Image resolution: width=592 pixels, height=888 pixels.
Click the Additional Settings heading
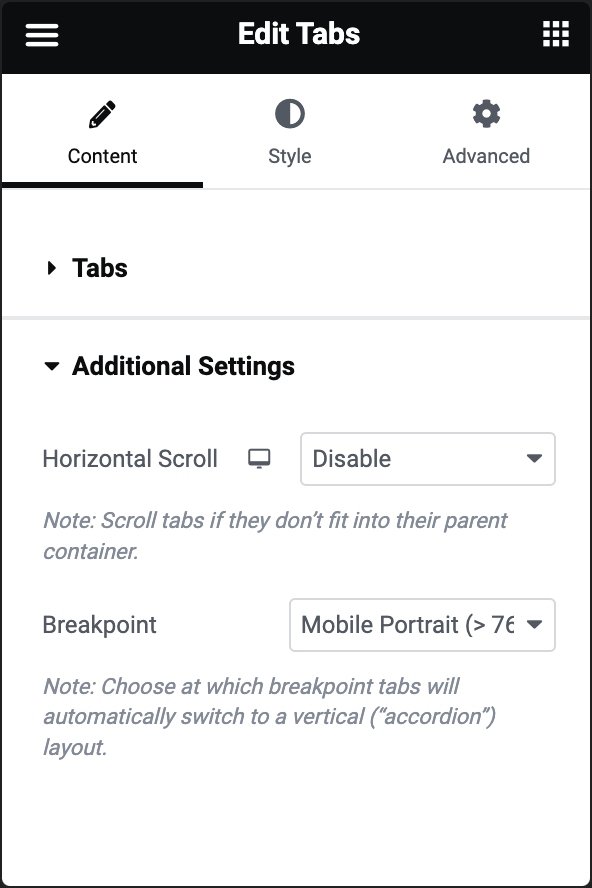[x=183, y=366]
